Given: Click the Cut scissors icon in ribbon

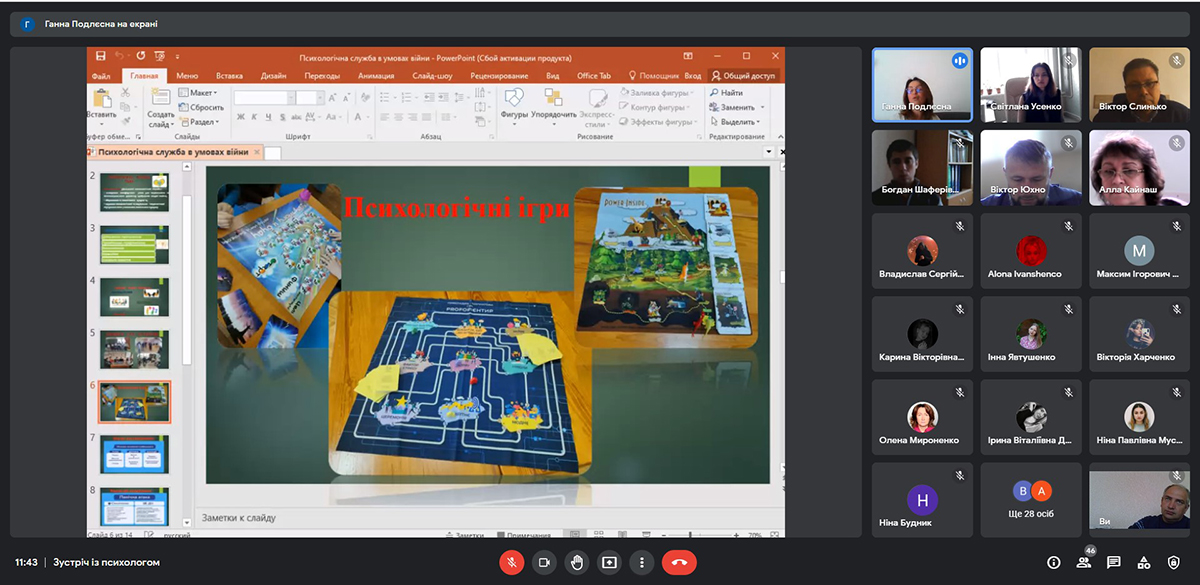Looking at the screenshot, I should click(x=125, y=92).
